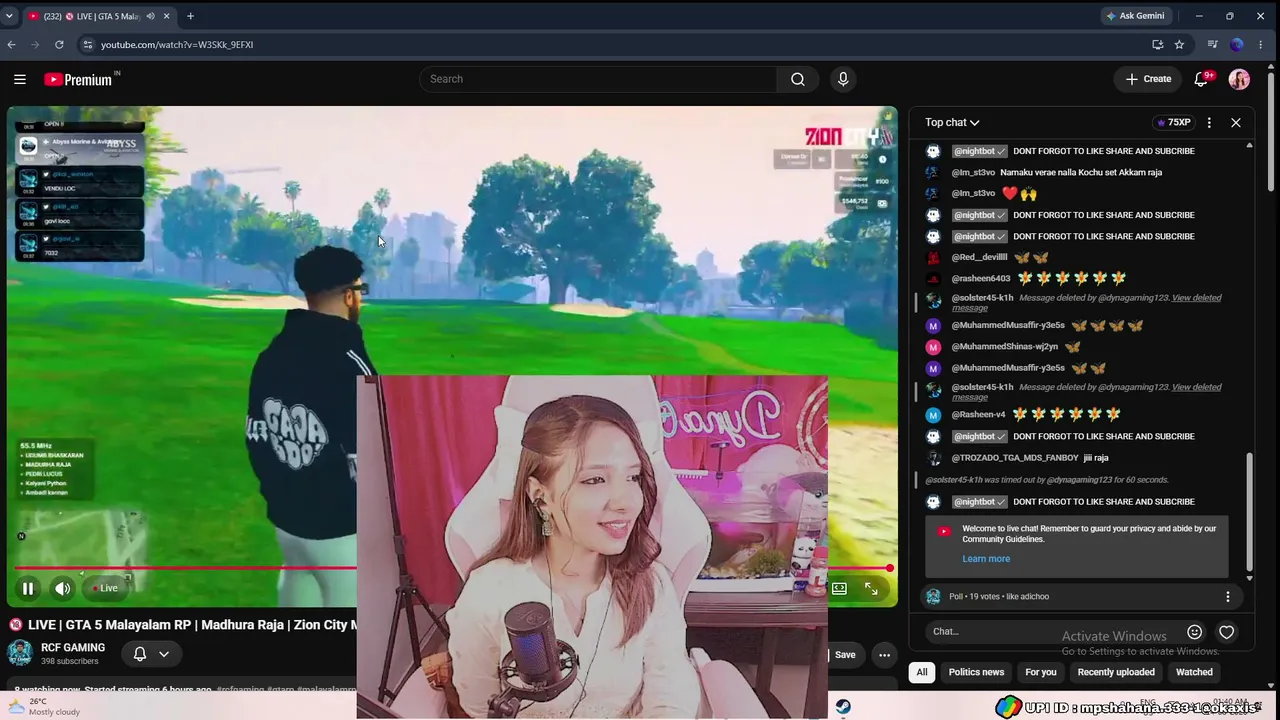The width and height of the screenshot is (1280, 720).
Task: Open a new browser tab
Action: point(190,16)
